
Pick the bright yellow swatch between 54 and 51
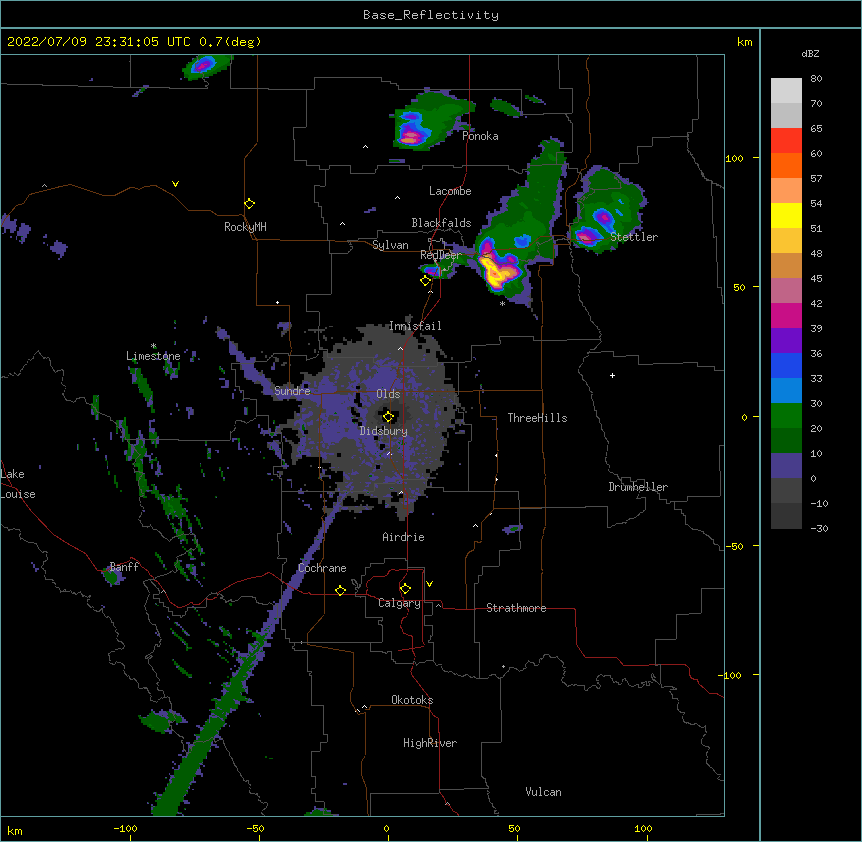(786, 215)
